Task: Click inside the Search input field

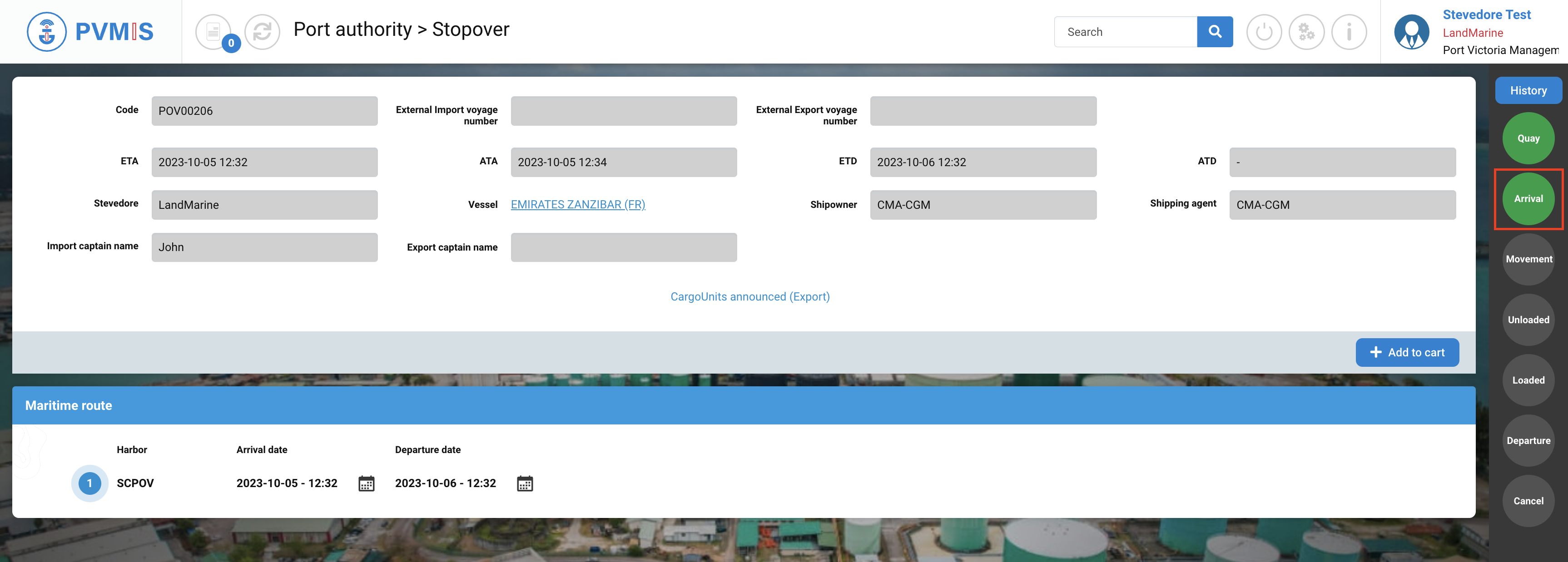Action: (1125, 32)
